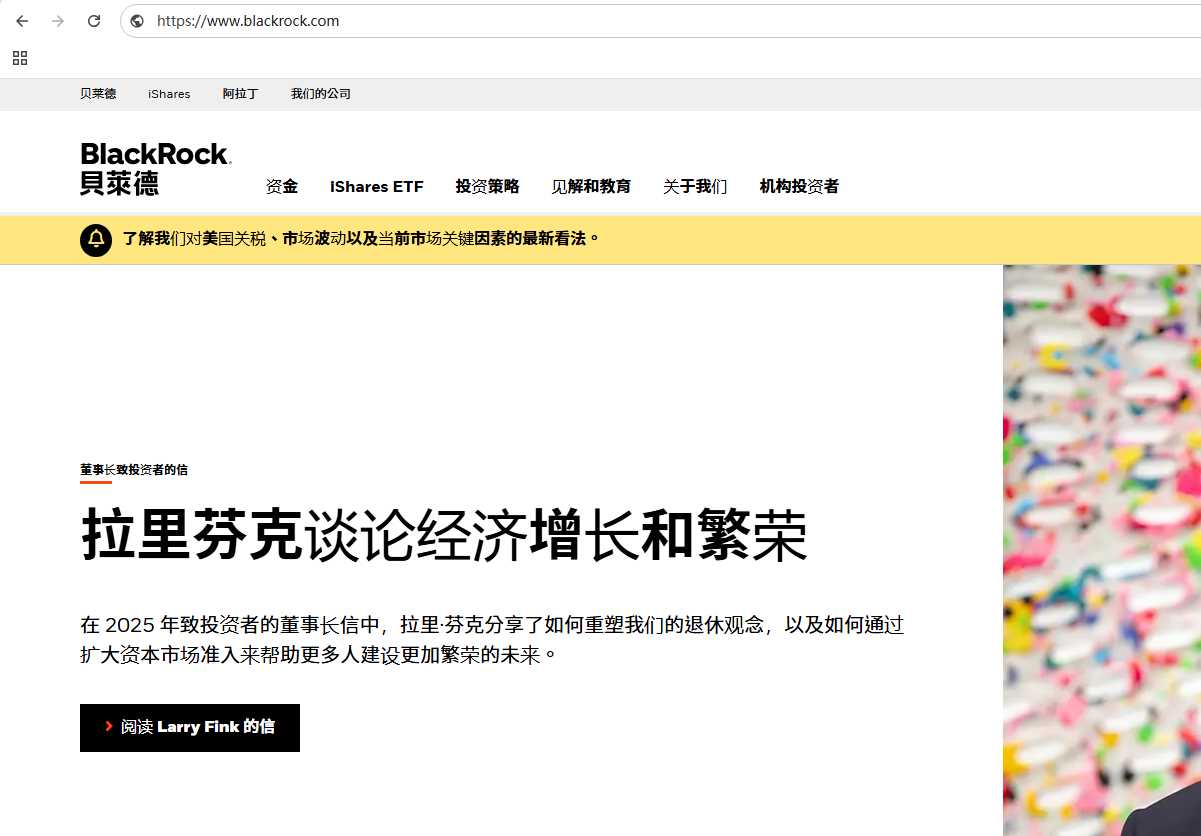Click the 阅读 Larry Fink 的信 button
The height and width of the screenshot is (836, 1201).
(x=190, y=728)
